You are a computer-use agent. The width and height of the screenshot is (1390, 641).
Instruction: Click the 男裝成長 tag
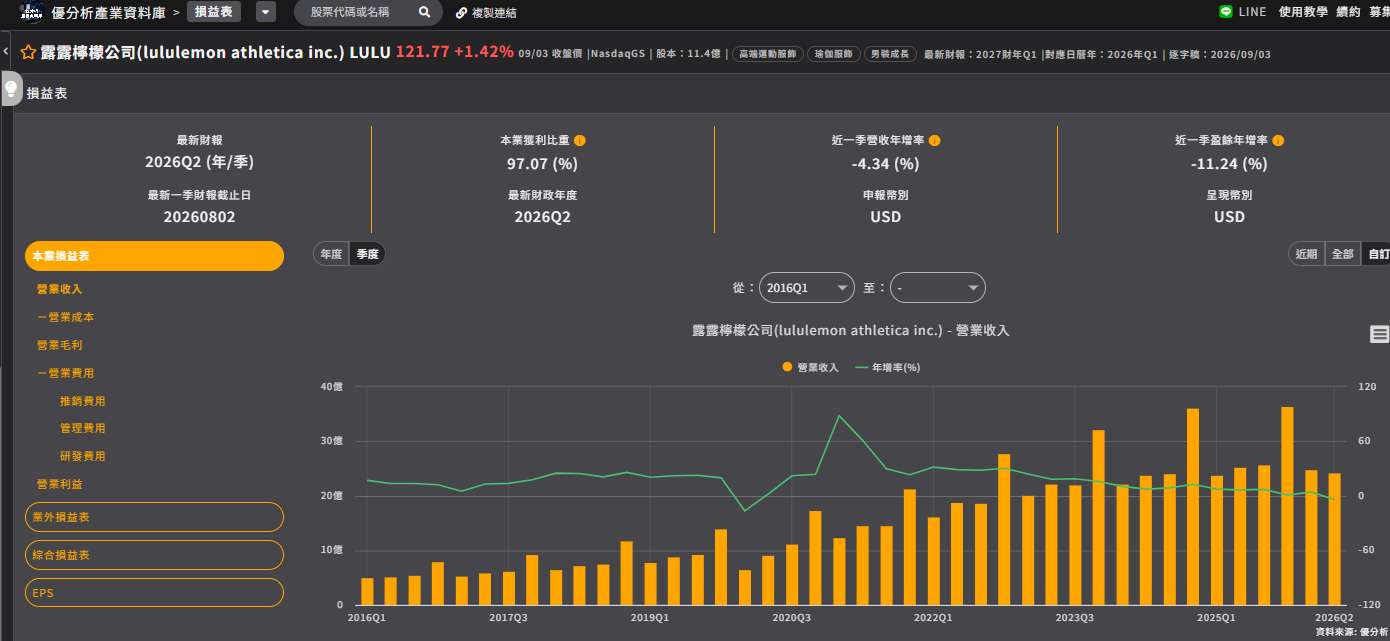(x=890, y=54)
